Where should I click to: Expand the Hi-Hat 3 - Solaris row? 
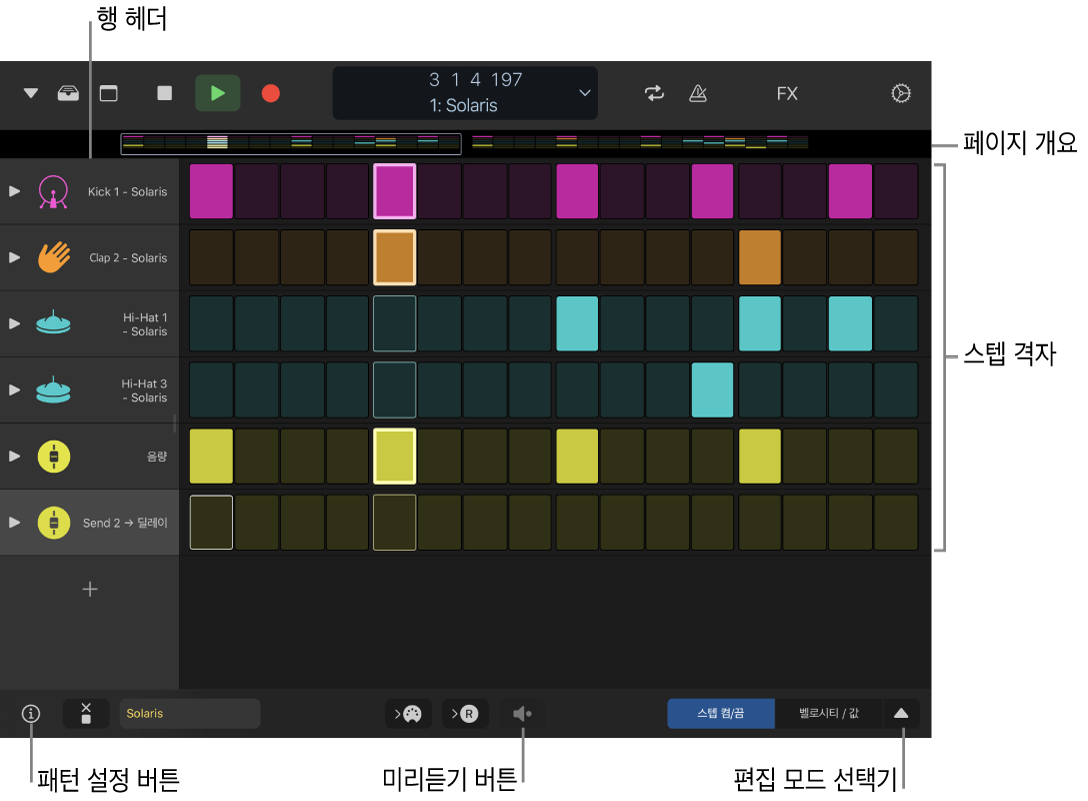coord(14,390)
